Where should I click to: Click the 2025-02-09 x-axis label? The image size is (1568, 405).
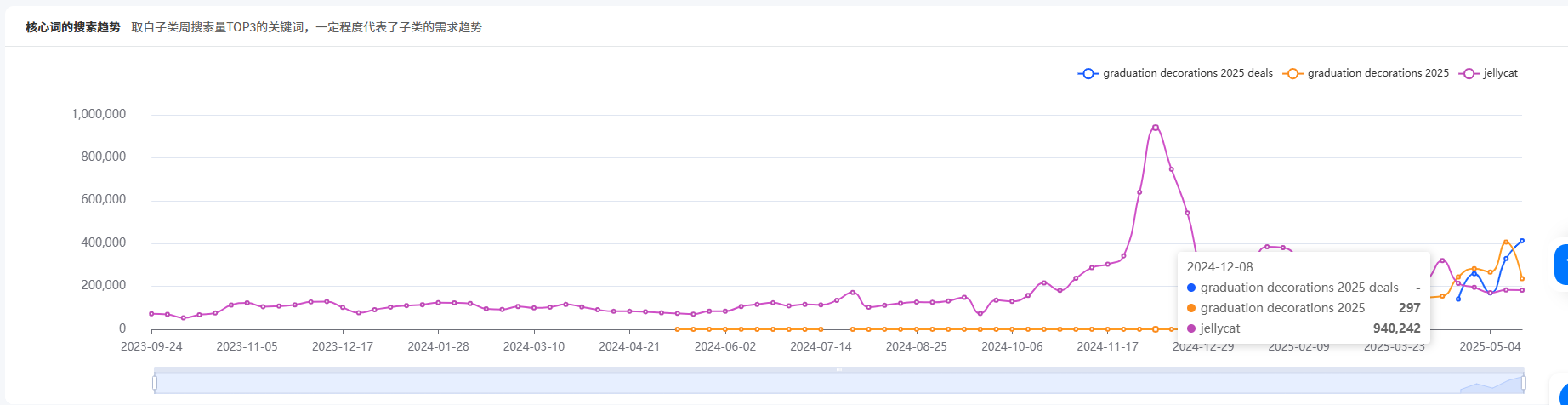click(x=1299, y=346)
